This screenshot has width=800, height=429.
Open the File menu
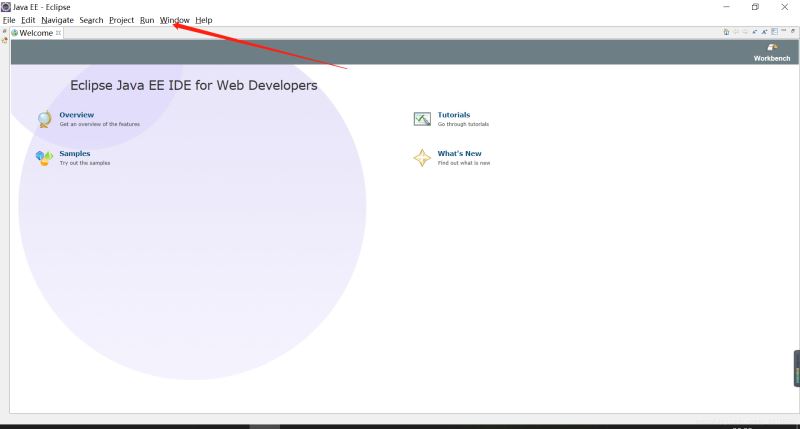tap(9, 20)
